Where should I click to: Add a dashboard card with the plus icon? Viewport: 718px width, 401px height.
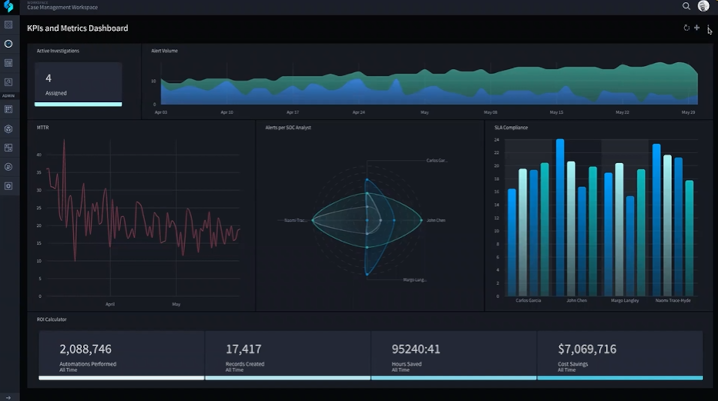[696, 28]
